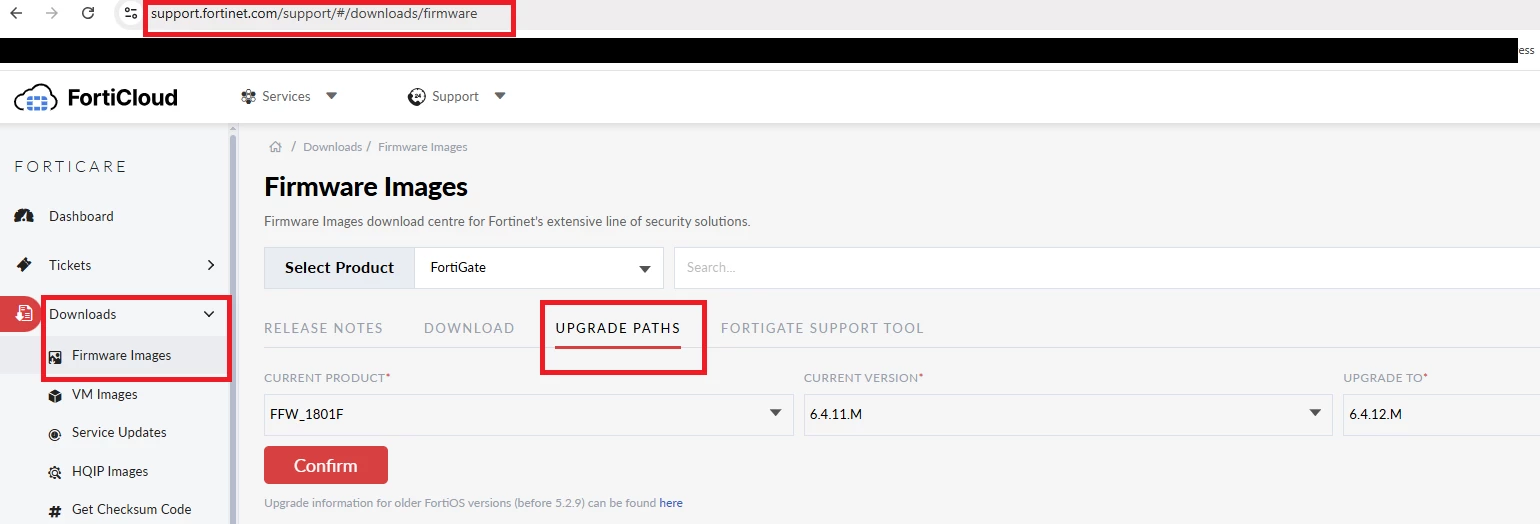This screenshot has width=1540, height=524.
Task: Click the Dashboard gauge icon
Action: (x=25, y=216)
